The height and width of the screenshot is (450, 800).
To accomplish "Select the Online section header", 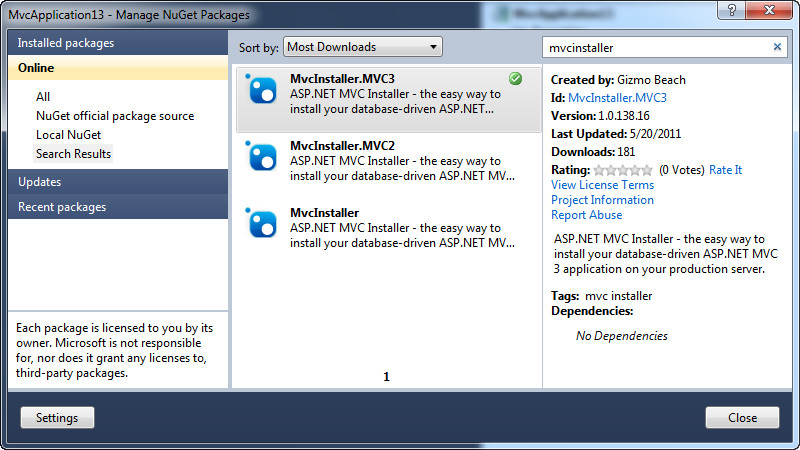I will coord(118,67).
